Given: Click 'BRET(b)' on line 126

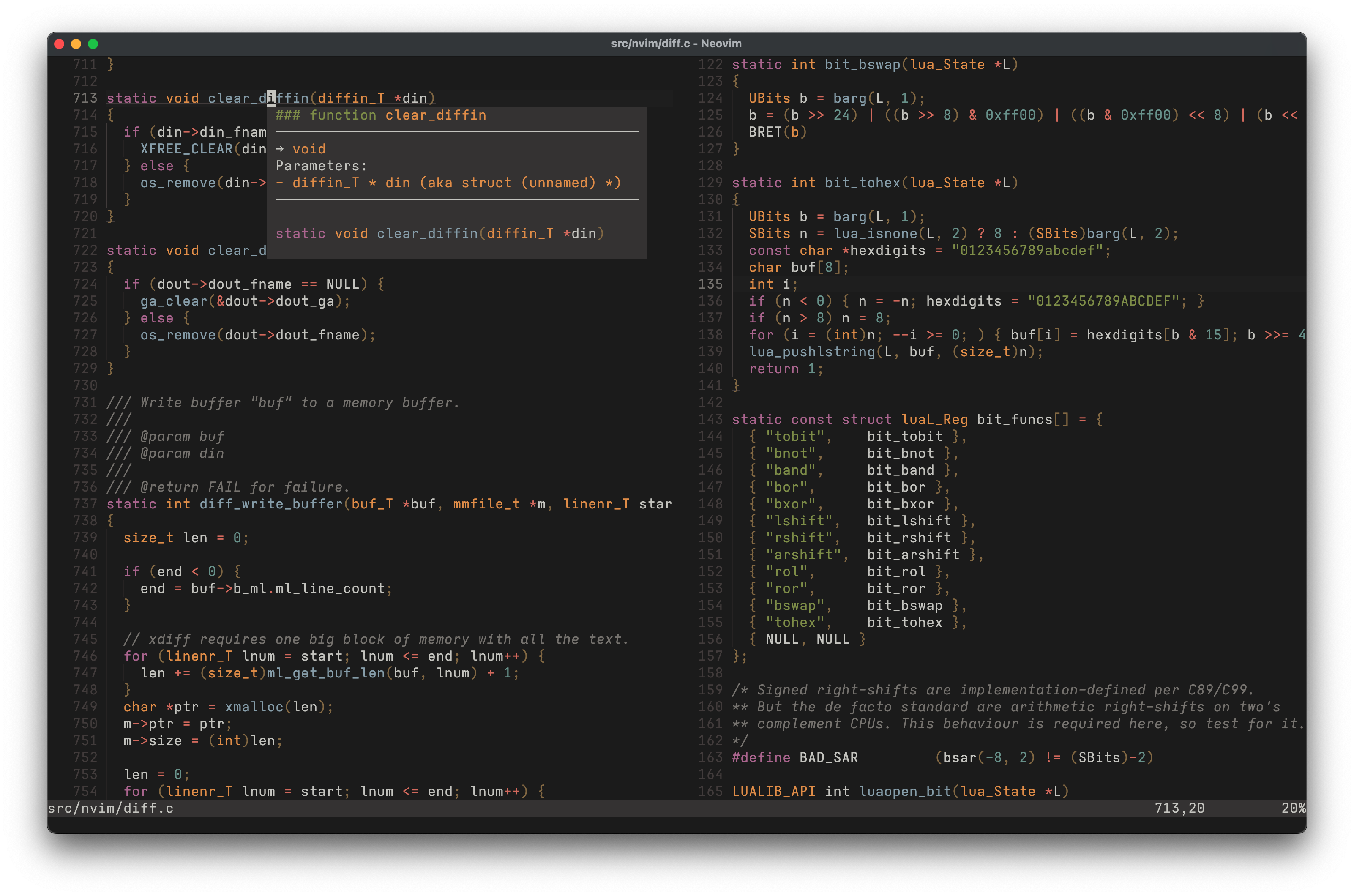Looking at the screenshot, I should coord(778,132).
